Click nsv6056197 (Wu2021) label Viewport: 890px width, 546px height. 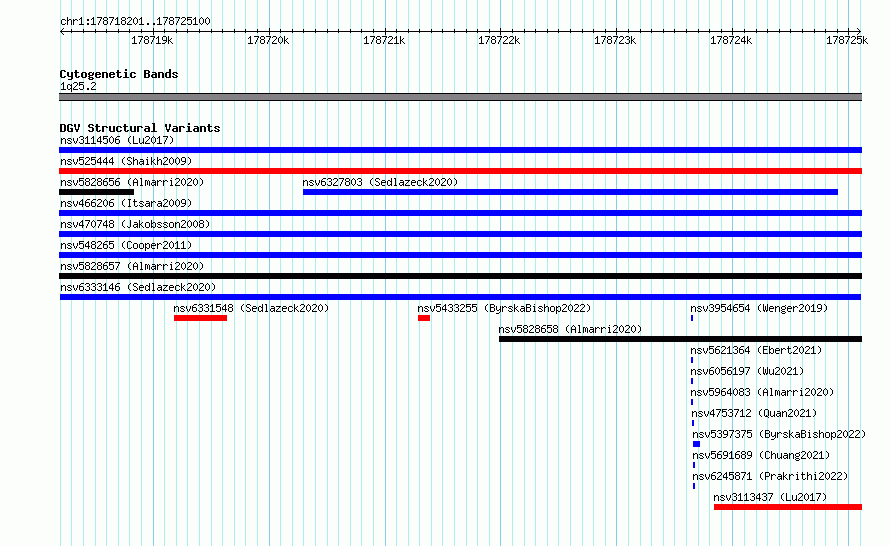click(x=747, y=371)
